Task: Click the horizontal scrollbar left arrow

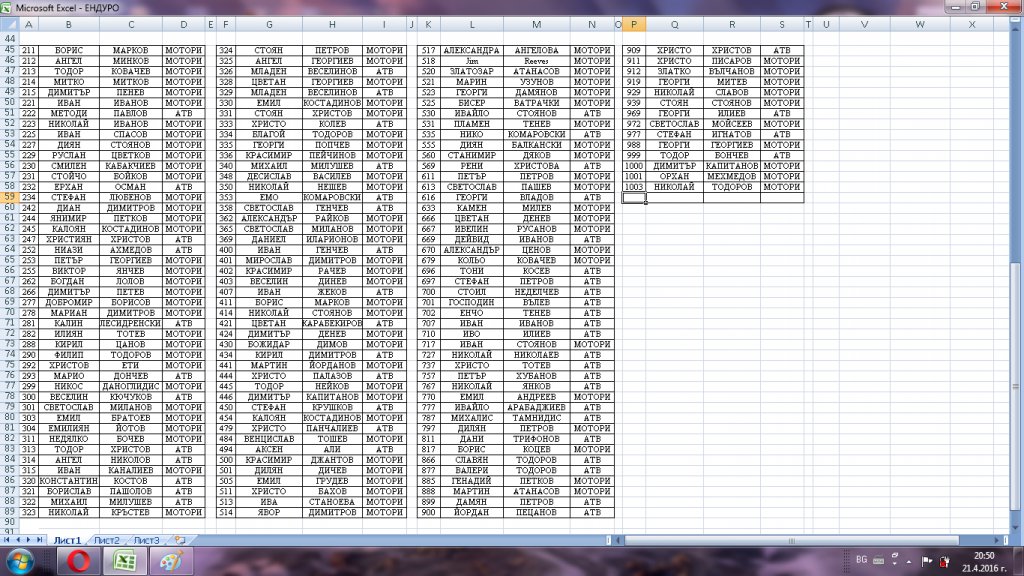Action: [618, 540]
